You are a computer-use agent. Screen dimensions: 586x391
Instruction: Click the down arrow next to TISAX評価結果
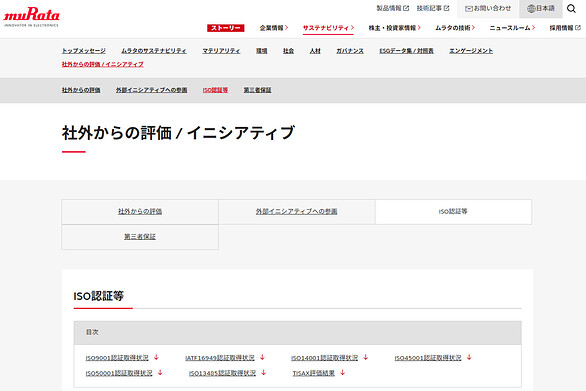(x=342, y=373)
